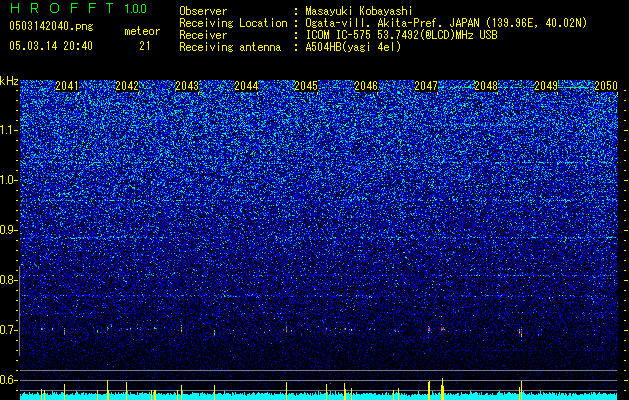Select receiver text ICOM IC-575 53.7492(@LCD)MHz USB
This screenshot has width=629, height=400.
point(401,35)
